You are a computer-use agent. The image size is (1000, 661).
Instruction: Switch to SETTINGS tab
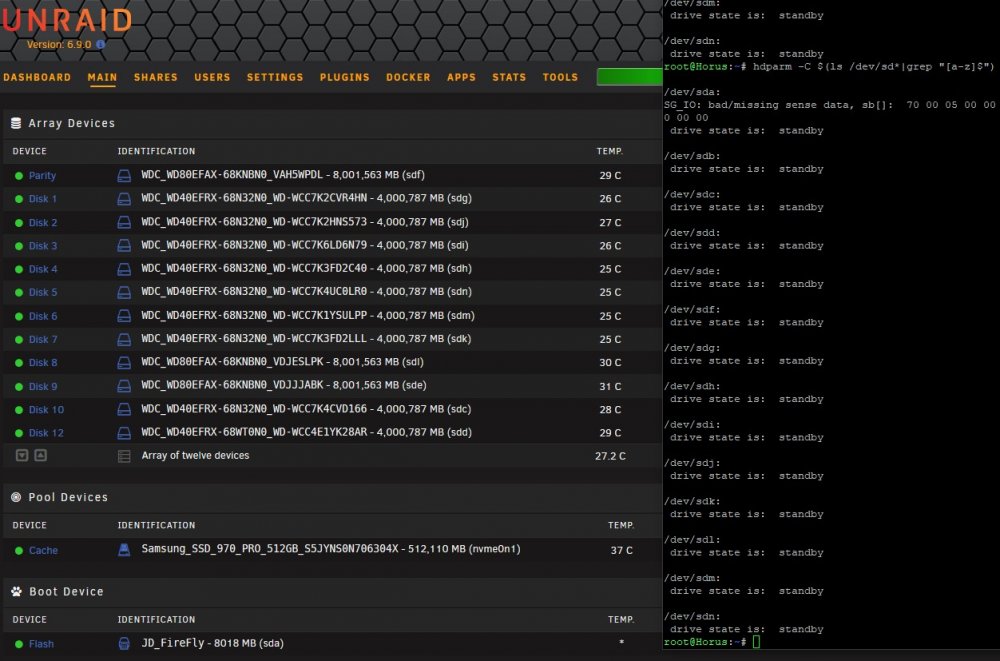[275, 77]
